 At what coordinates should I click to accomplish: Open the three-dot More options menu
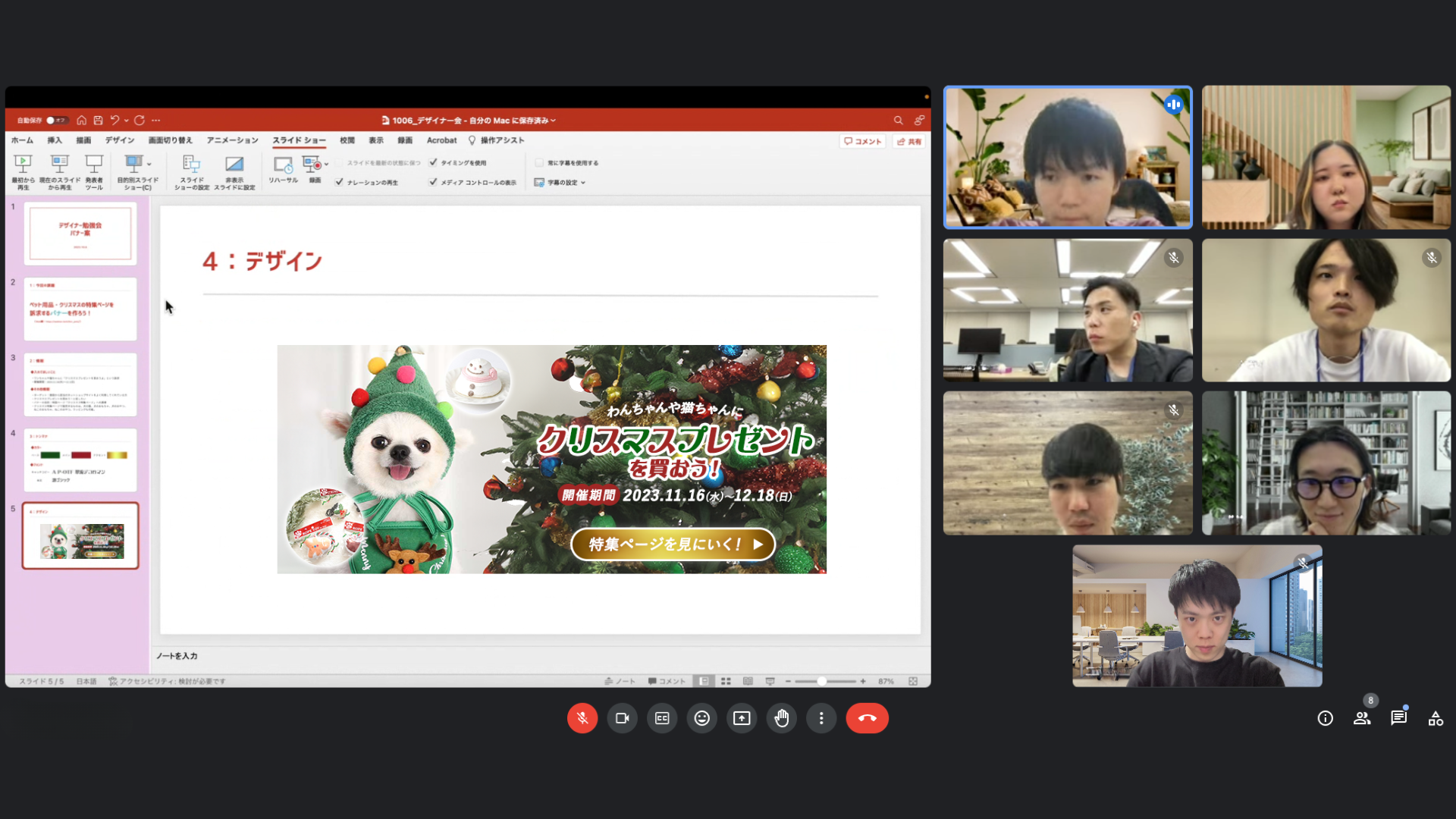[x=821, y=718]
